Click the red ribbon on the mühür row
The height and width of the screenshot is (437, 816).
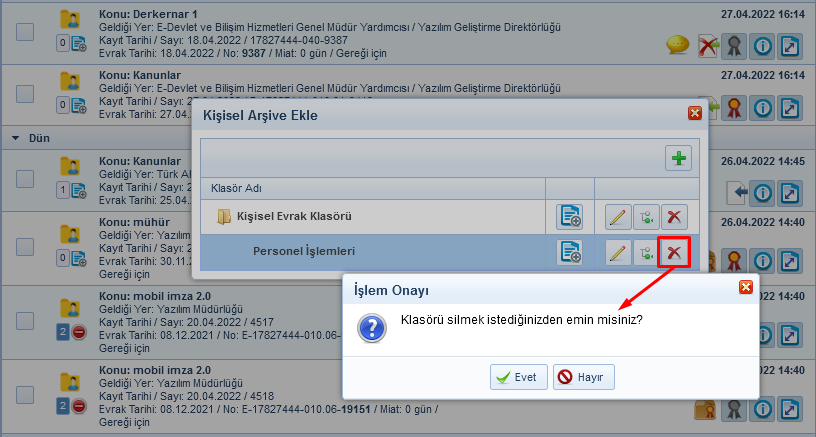[x=734, y=261]
